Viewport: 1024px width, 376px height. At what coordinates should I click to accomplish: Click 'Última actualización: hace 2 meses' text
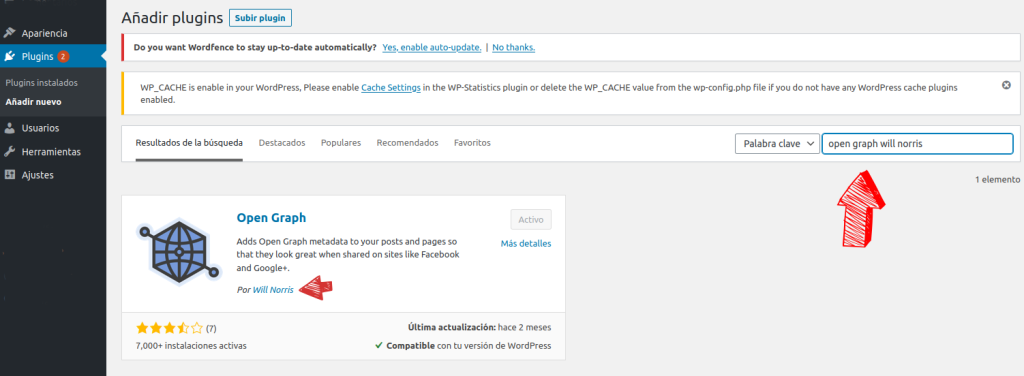click(x=479, y=327)
